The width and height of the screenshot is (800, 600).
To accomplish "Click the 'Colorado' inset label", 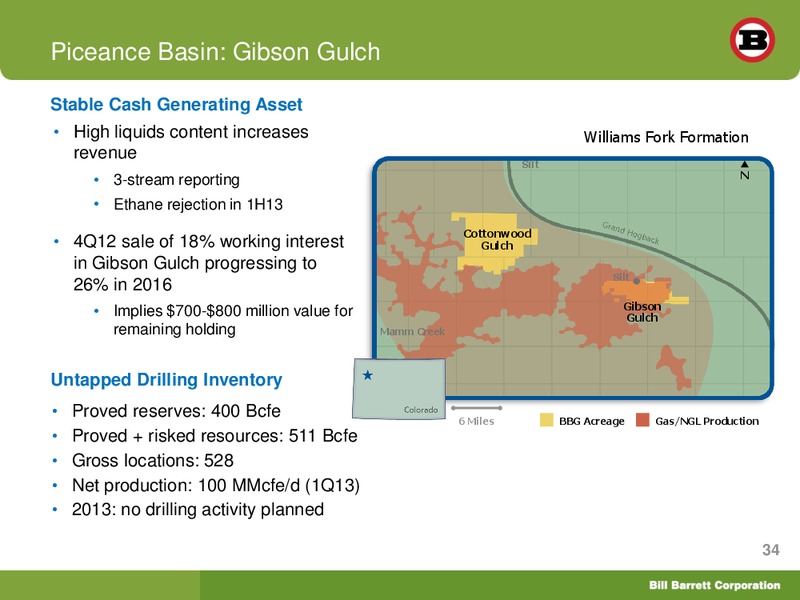I will (x=421, y=410).
